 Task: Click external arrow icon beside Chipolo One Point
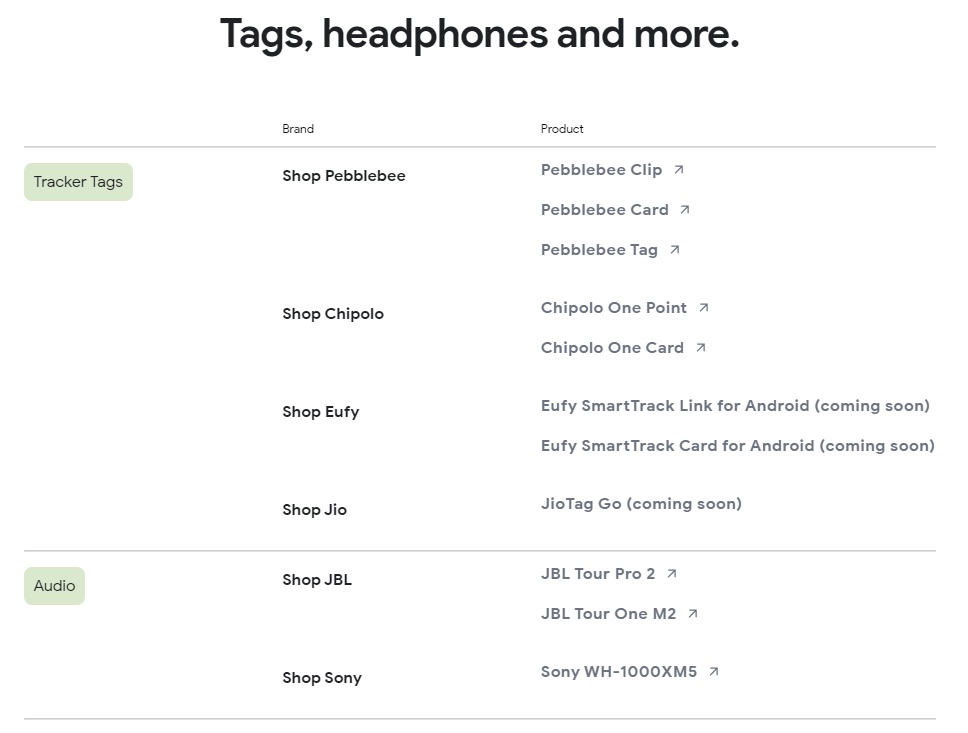(x=704, y=308)
